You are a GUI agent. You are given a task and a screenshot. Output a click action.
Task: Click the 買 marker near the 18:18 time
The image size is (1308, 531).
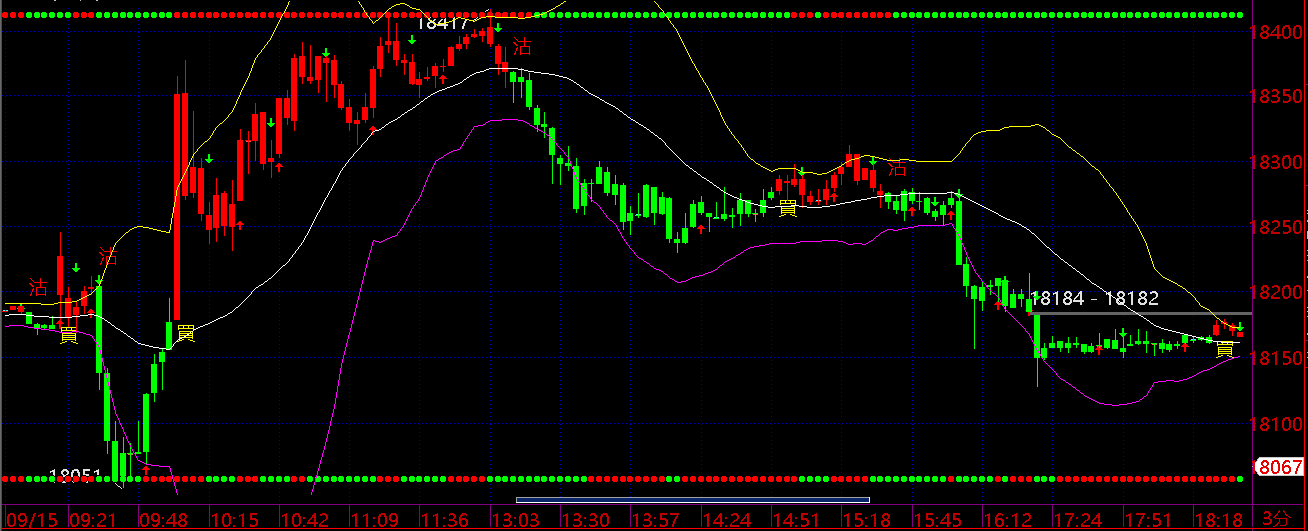click(1224, 348)
